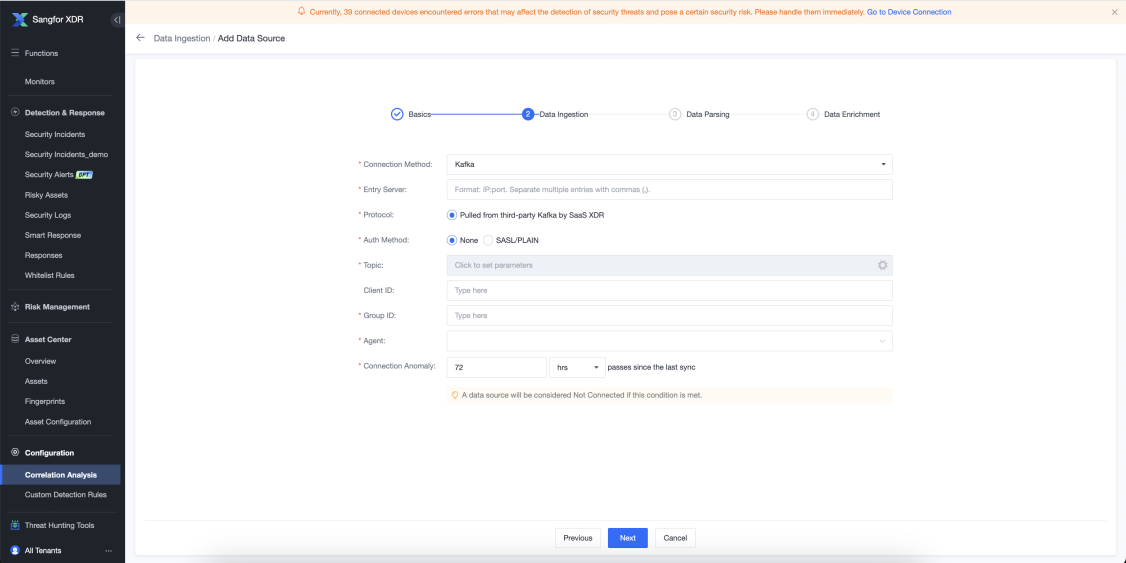Screen dimensions: 1126x563
Task: Click the Previous button
Action: [x=577, y=538]
